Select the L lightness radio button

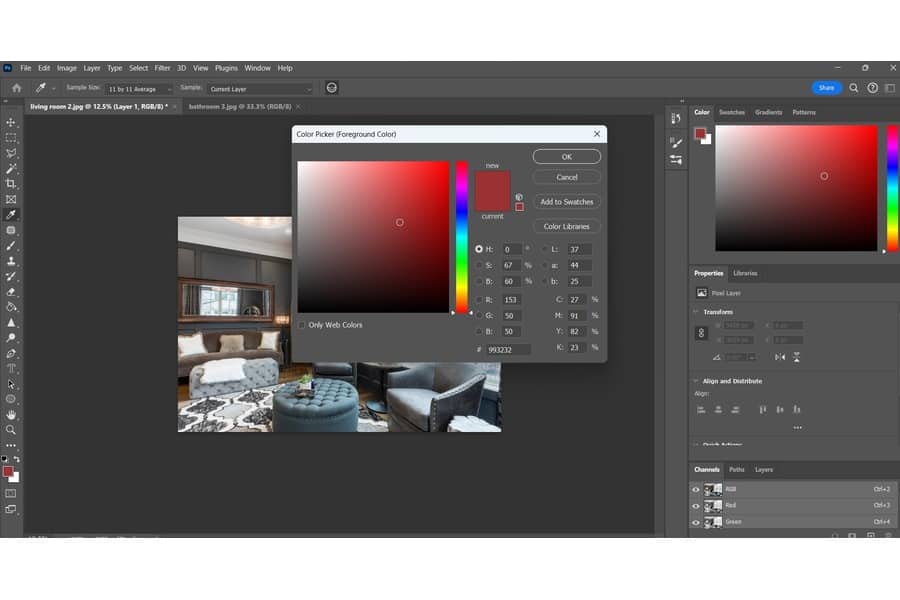point(544,249)
